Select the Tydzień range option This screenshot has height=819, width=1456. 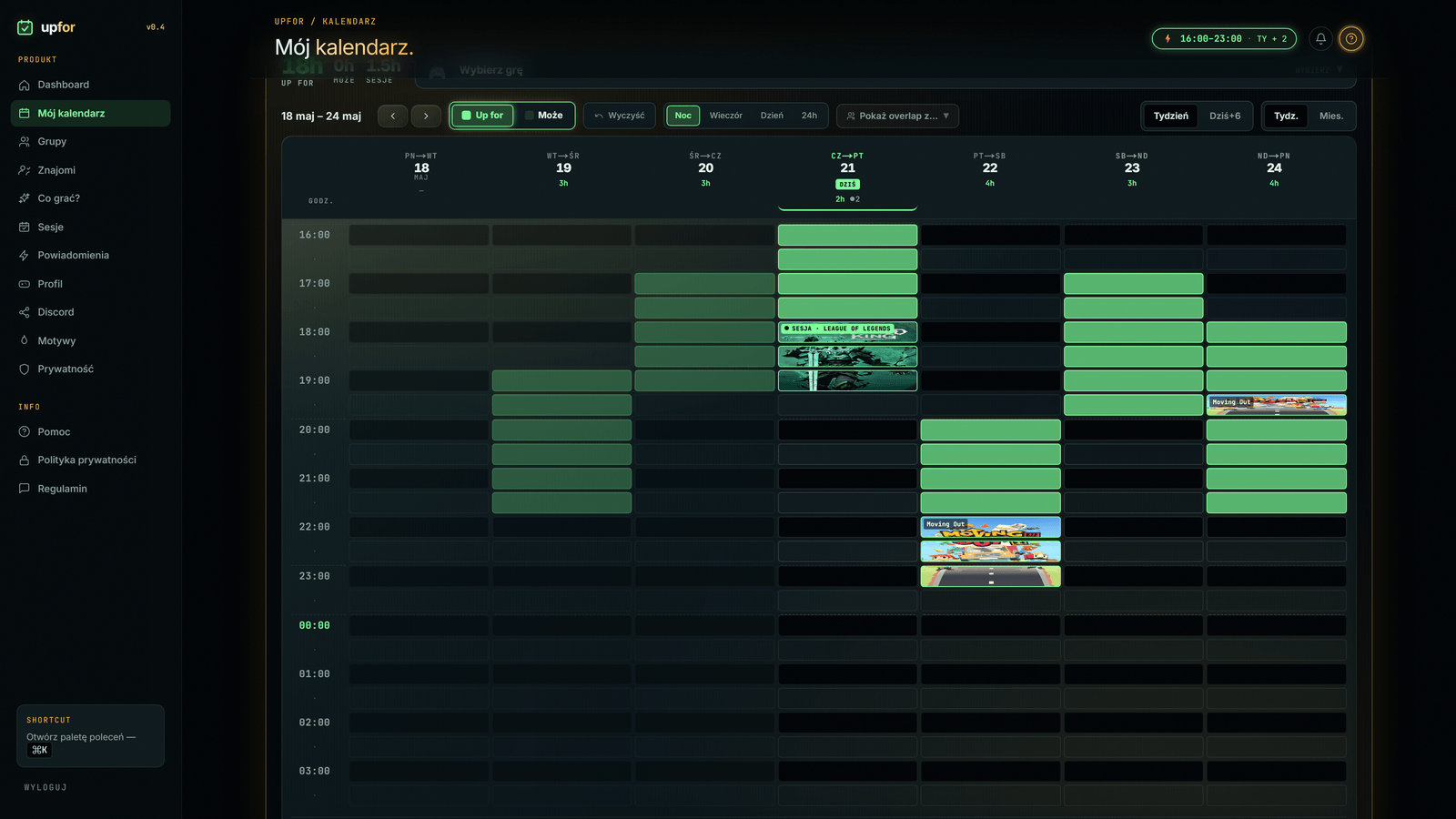point(1171,116)
